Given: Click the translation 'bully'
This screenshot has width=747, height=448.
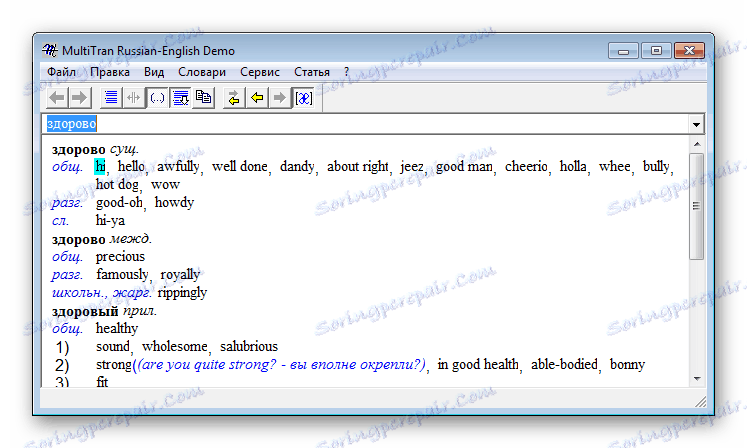Looking at the screenshot, I should (656, 166).
